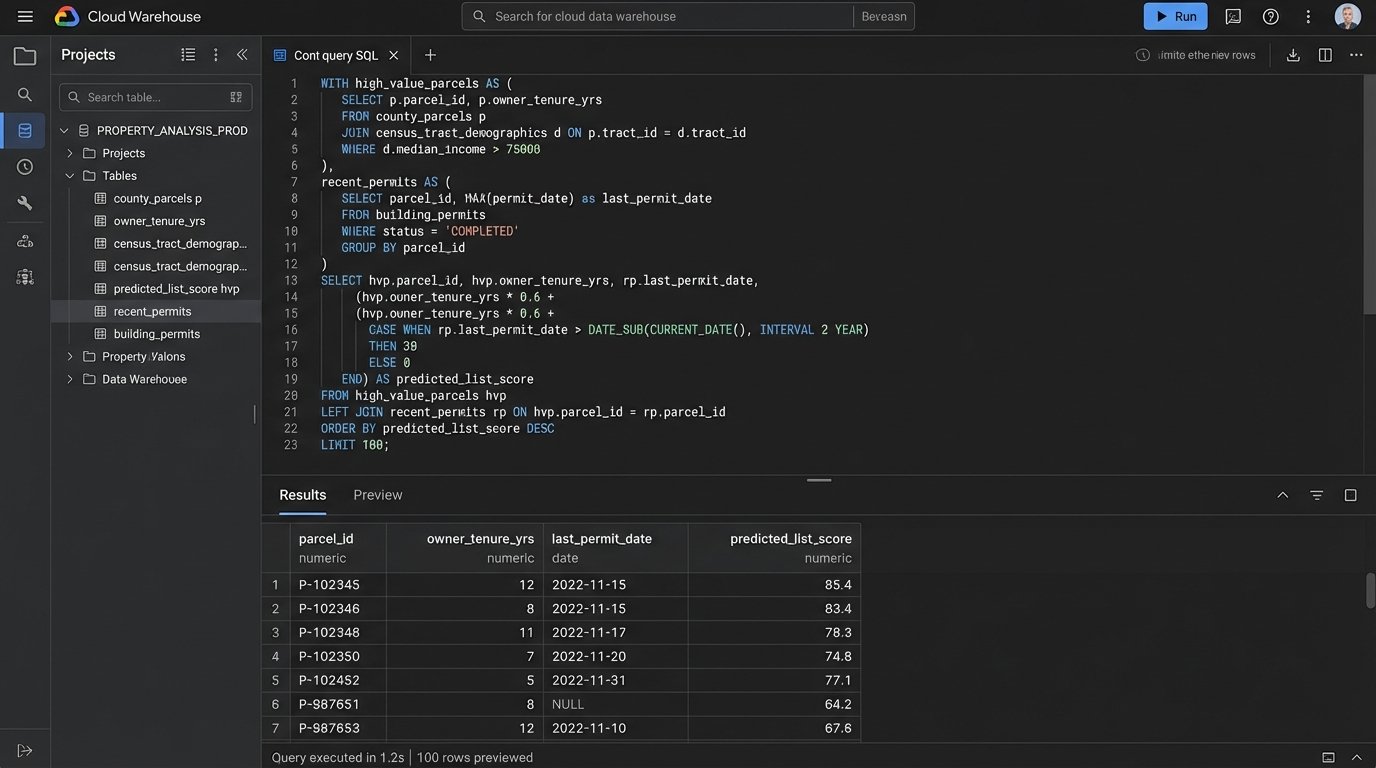Open the help question mark icon

click(1271, 16)
